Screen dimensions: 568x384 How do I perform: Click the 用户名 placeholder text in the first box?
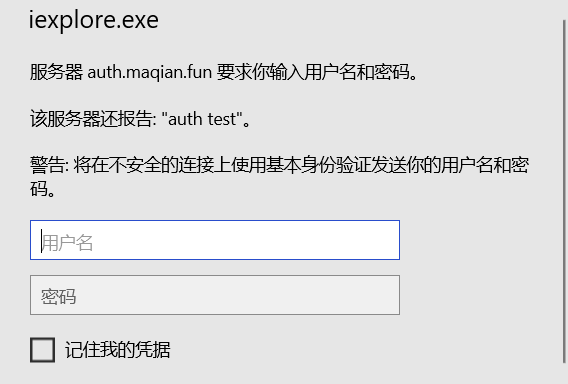click(67, 243)
